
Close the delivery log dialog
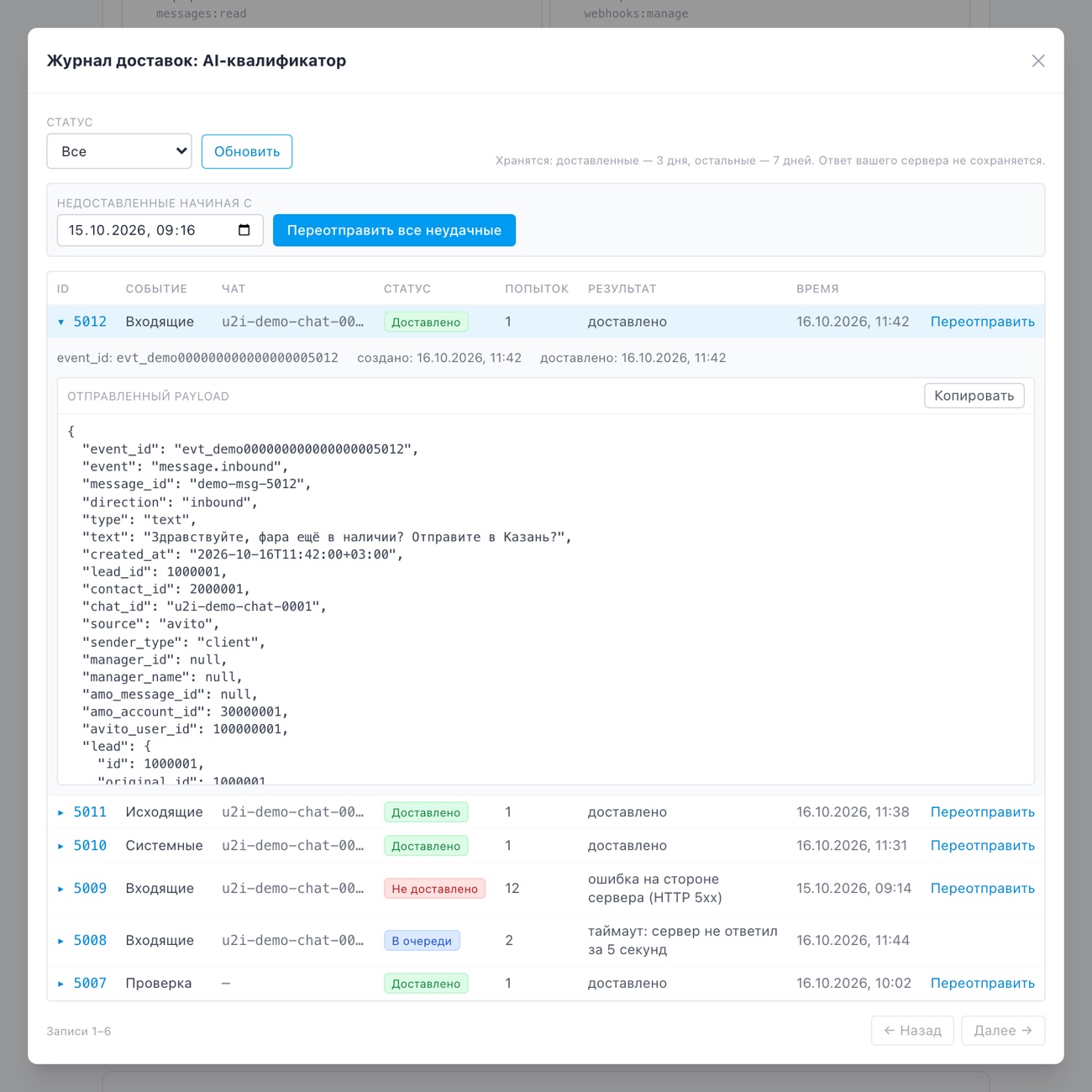click(x=1038, y=60)
